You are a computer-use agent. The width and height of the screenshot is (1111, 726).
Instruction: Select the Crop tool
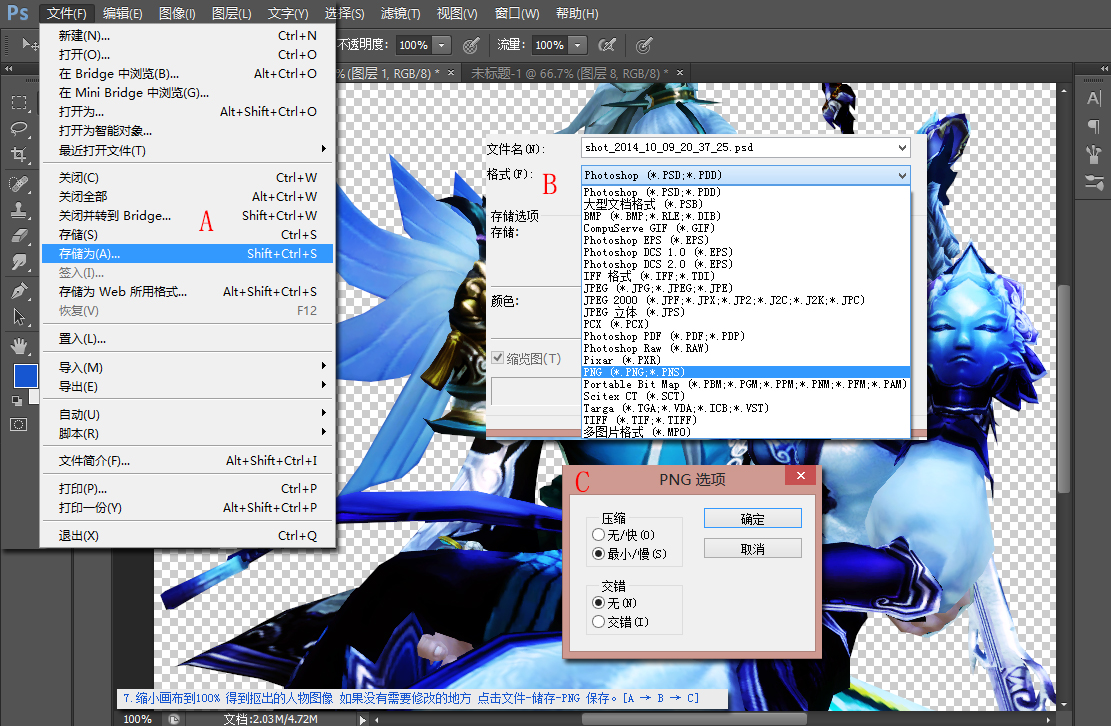(x=19, y=154)
